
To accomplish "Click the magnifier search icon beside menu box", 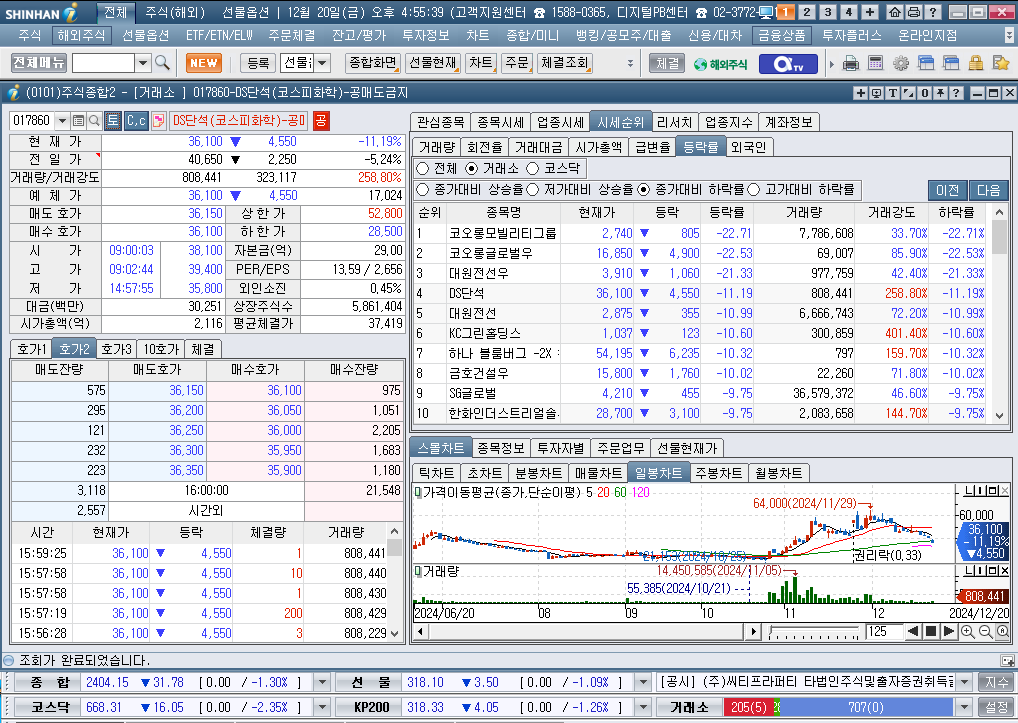I will [162, 63].
